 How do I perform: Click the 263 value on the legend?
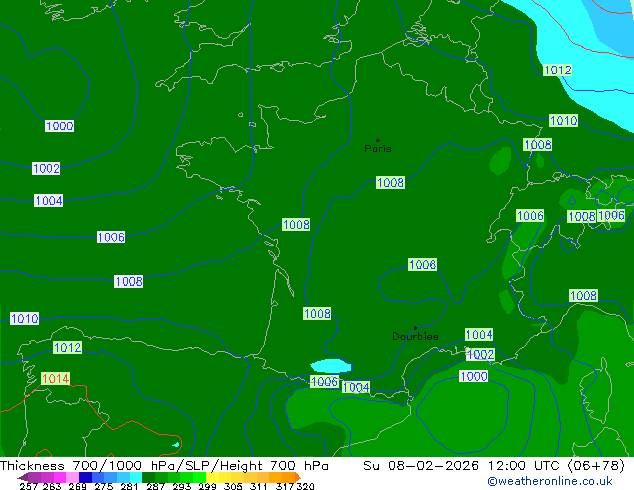coord(52,486)
